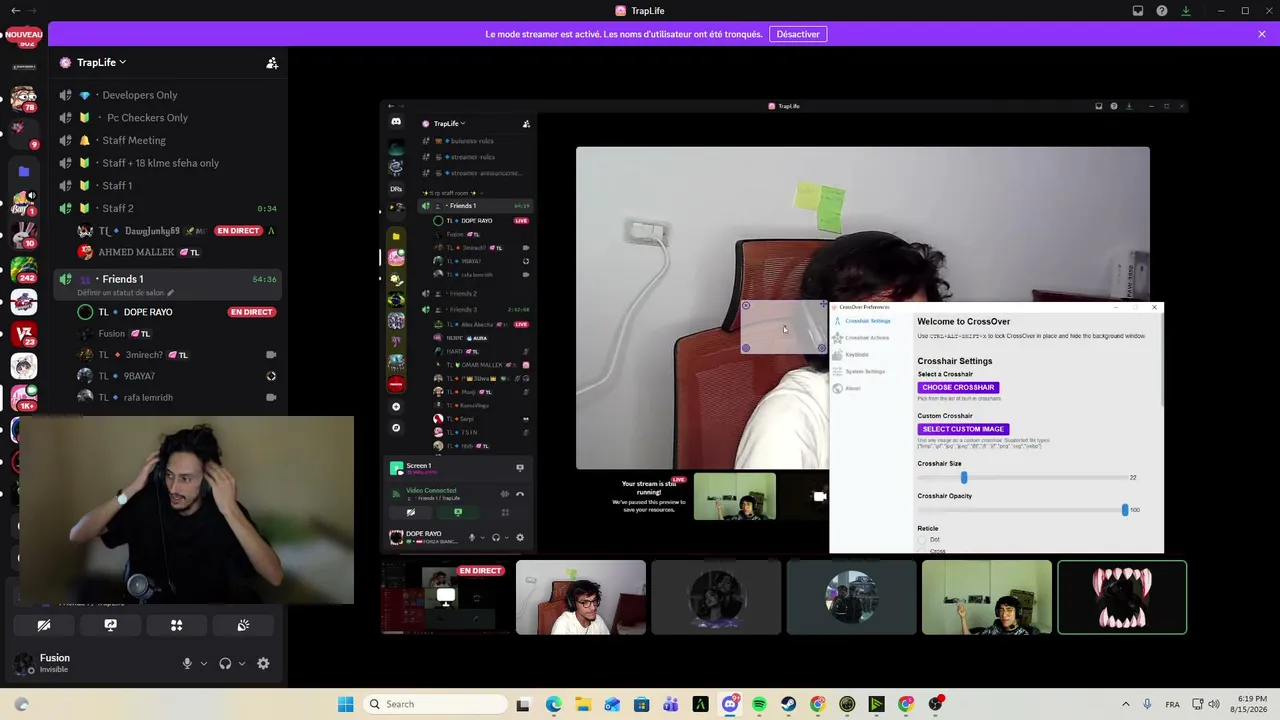Go back with the title bar arrow
Screen dimensions: 1280x720
15,11
